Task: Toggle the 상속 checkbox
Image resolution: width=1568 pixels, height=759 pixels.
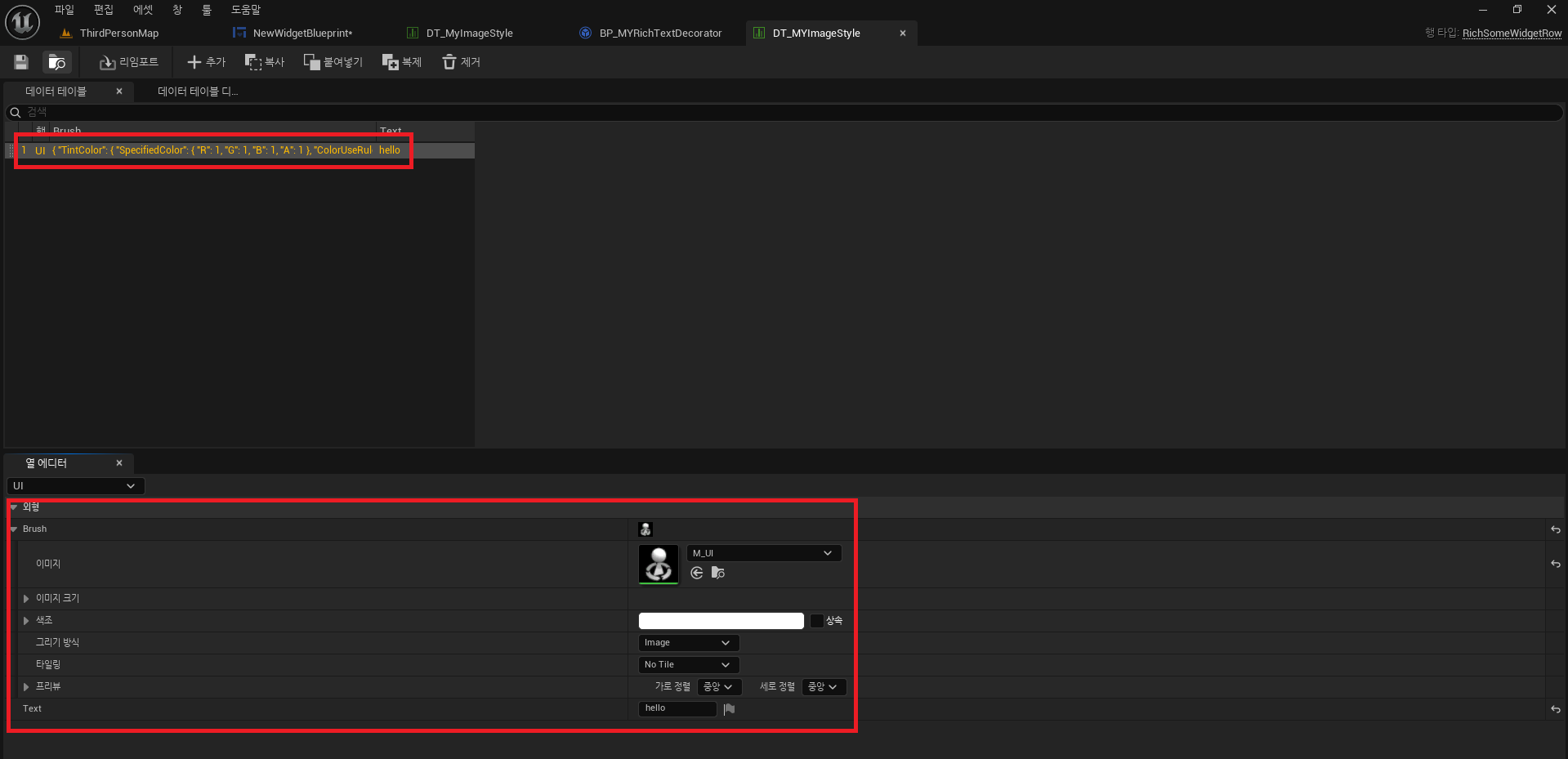Action: pos(817,621)
